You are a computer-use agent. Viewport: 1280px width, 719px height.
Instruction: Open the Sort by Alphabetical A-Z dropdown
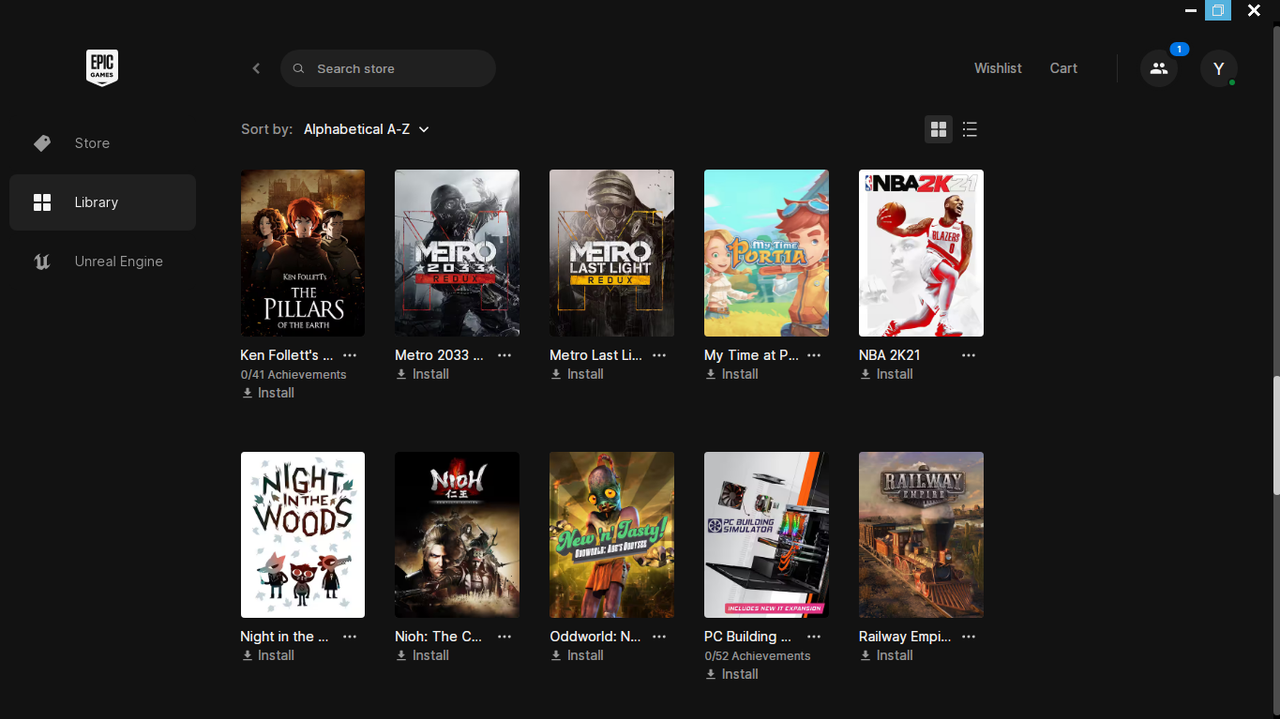pyautogui.click(x=366, y=129)
